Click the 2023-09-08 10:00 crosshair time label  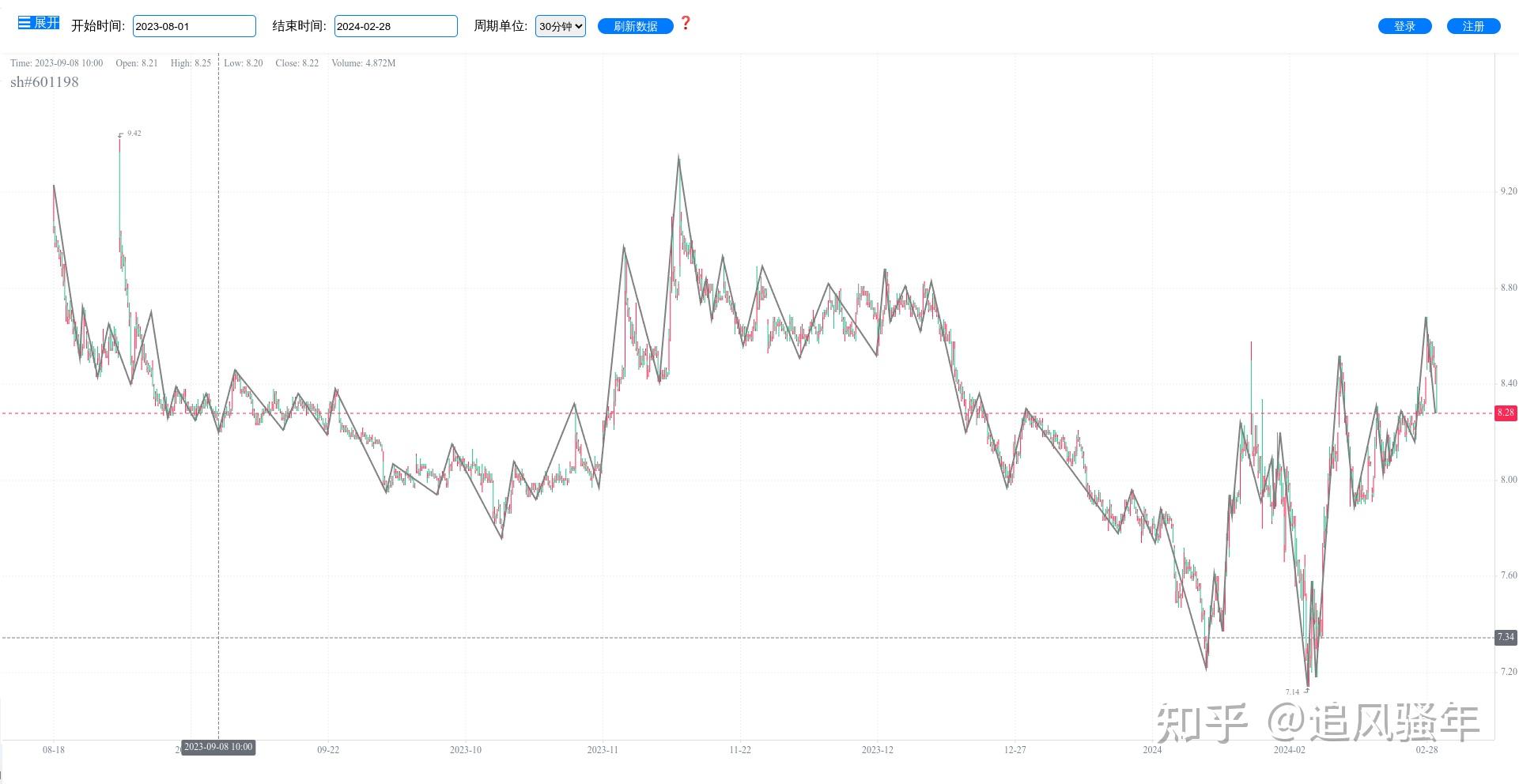click(x=218, y=747)
